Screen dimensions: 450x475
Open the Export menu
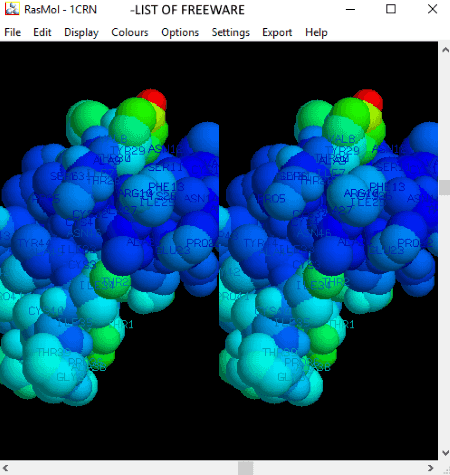pyautogui.click(x=277, y=32)
